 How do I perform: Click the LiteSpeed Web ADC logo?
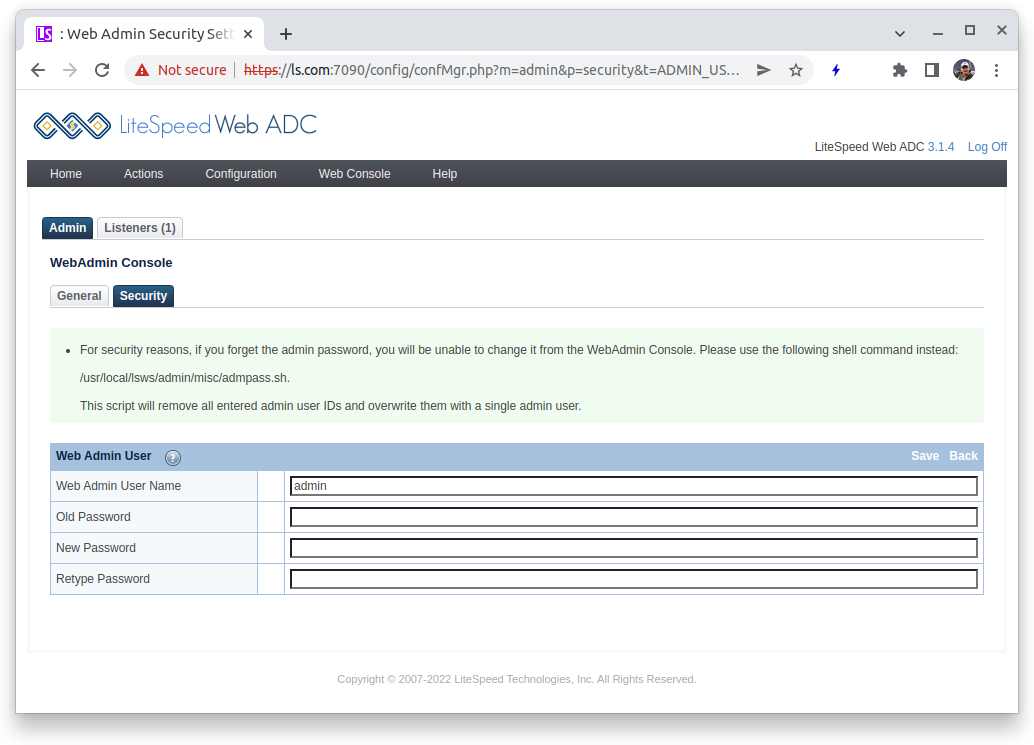[x=175, y=125]
